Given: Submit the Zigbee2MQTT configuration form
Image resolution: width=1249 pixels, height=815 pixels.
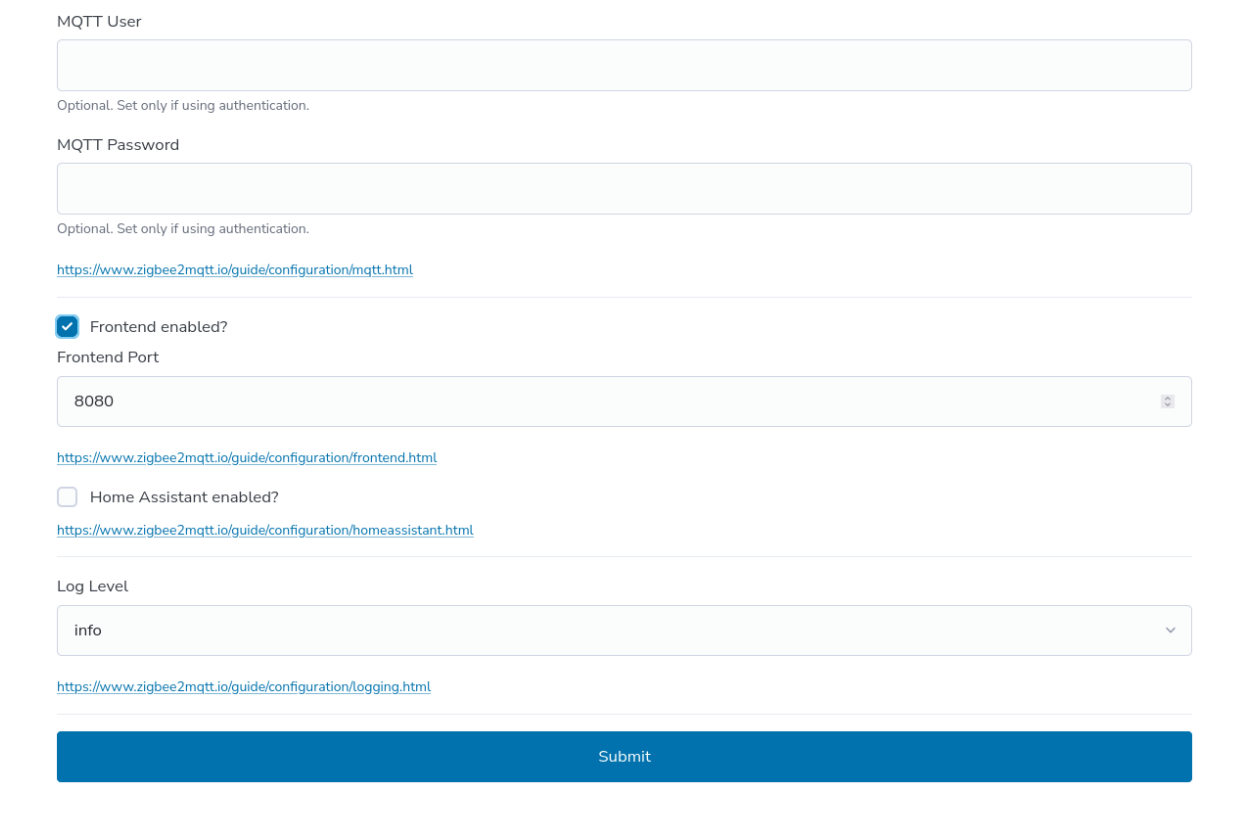Looking at the screenshot, I should coord(624,756).
